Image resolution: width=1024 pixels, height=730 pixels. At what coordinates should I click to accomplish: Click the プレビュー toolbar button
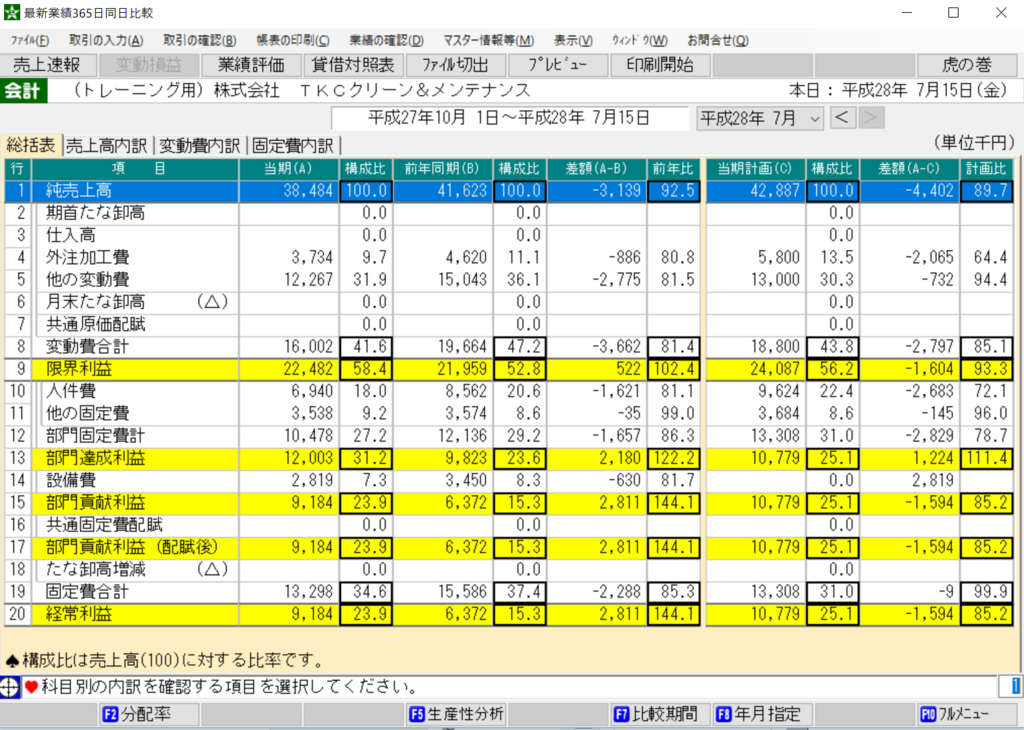coord(557,65)
